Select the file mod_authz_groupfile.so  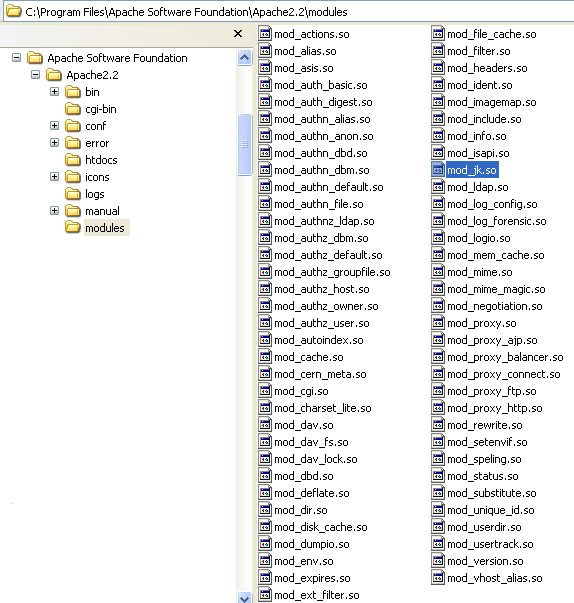pos(332,272)
